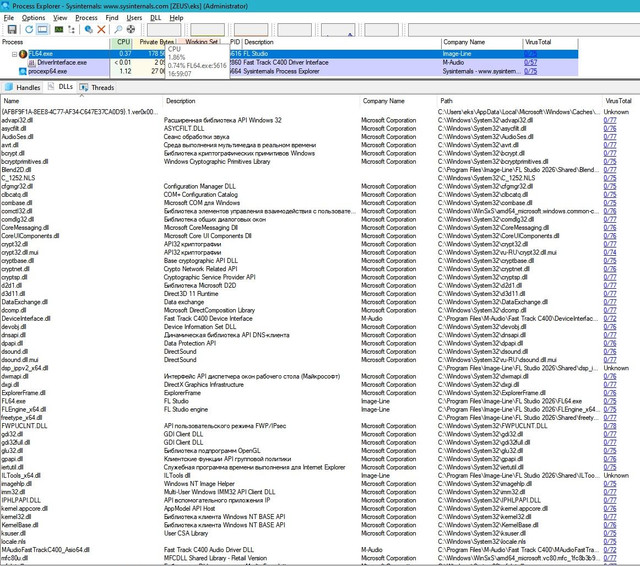The height and width of the screenshot is (566, 640).
Task: Sort processes by the CPU column header
Action: (x=121, y=42)
